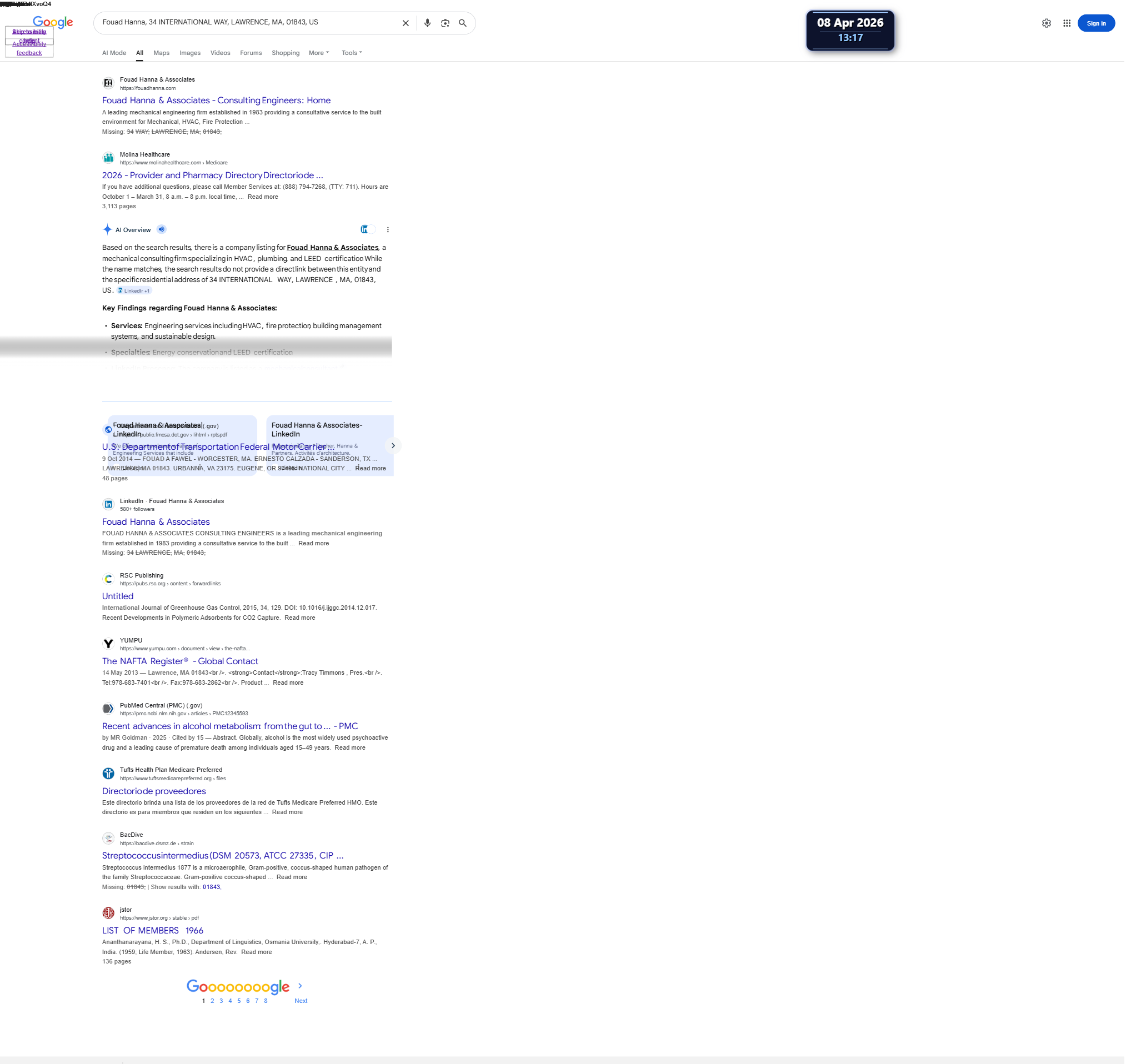Clear the search box text
This screenshot has width=1131, height=1064.
[408, 23]
